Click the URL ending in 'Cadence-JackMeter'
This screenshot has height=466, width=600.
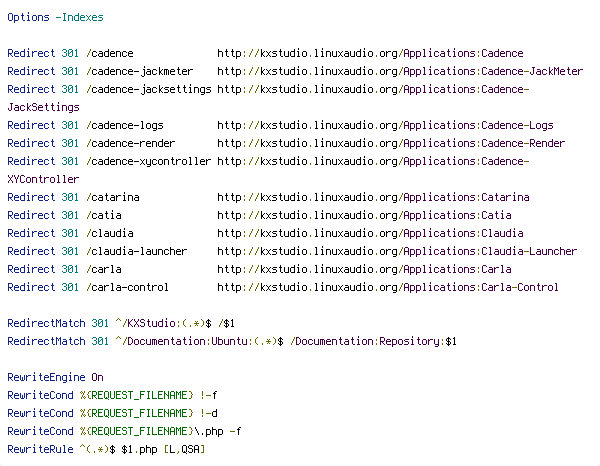click(400, 72)
